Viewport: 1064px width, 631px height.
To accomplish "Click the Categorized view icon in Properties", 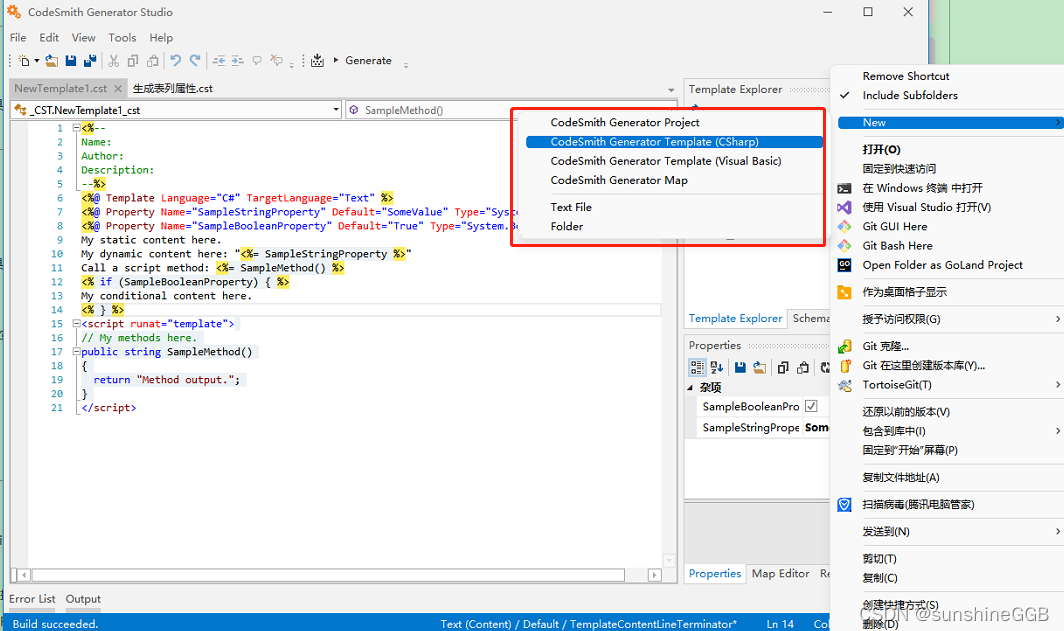I will pos(697,367).
